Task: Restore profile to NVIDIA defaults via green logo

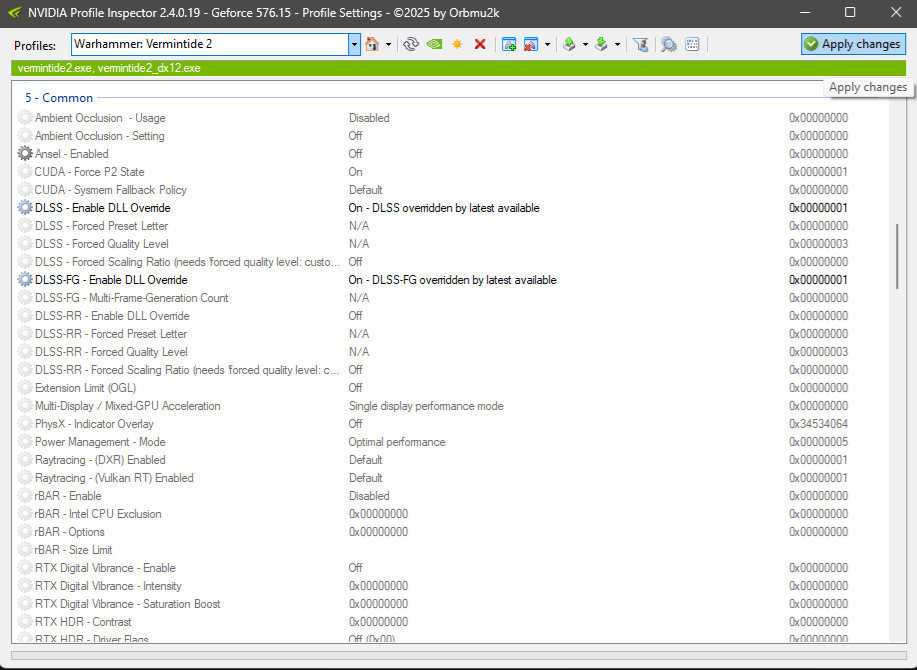Action: click(434, 44)
